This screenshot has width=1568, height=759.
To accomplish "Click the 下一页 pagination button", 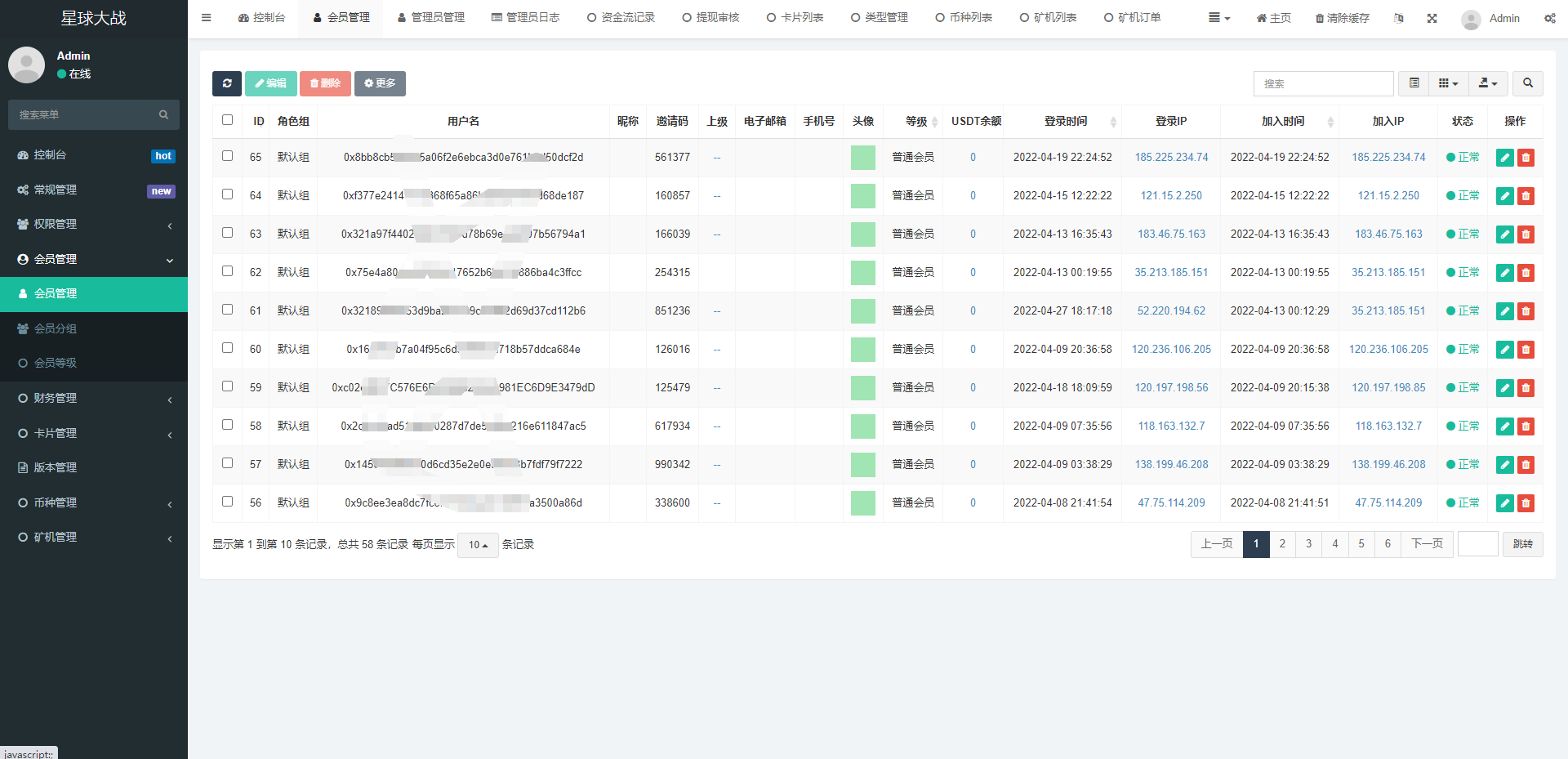I will pos(1427,544).
